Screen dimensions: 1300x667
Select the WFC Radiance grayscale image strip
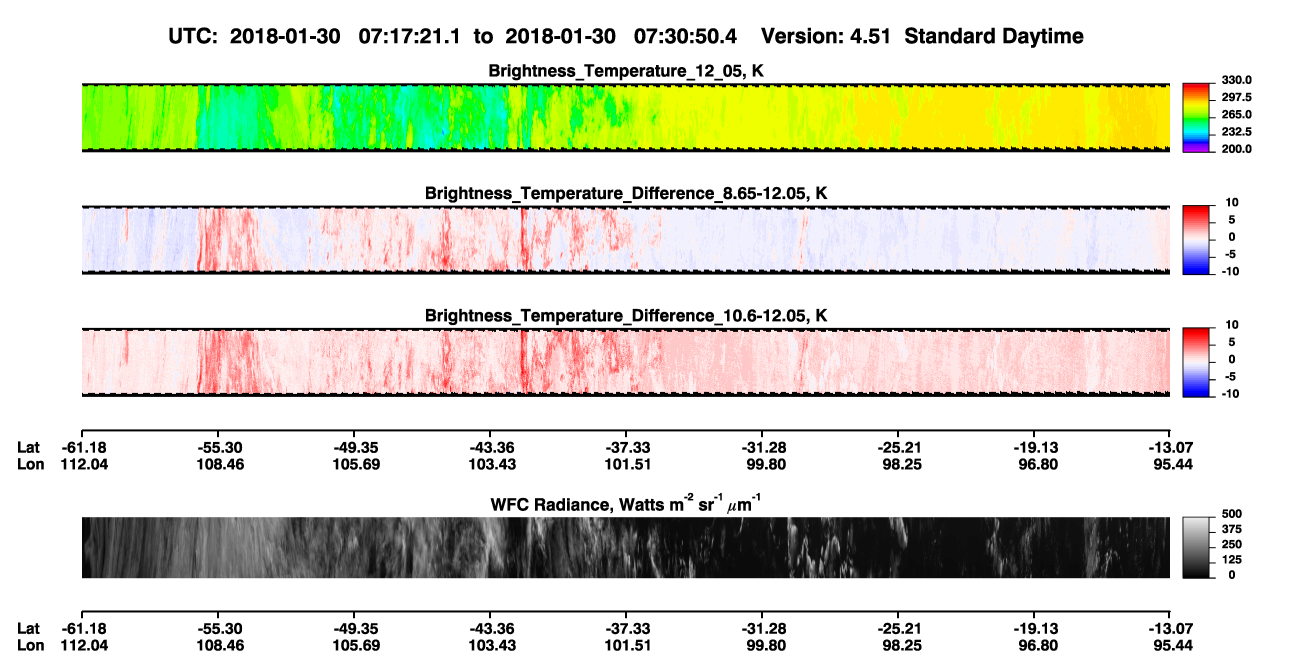click(x=626, y=547)
